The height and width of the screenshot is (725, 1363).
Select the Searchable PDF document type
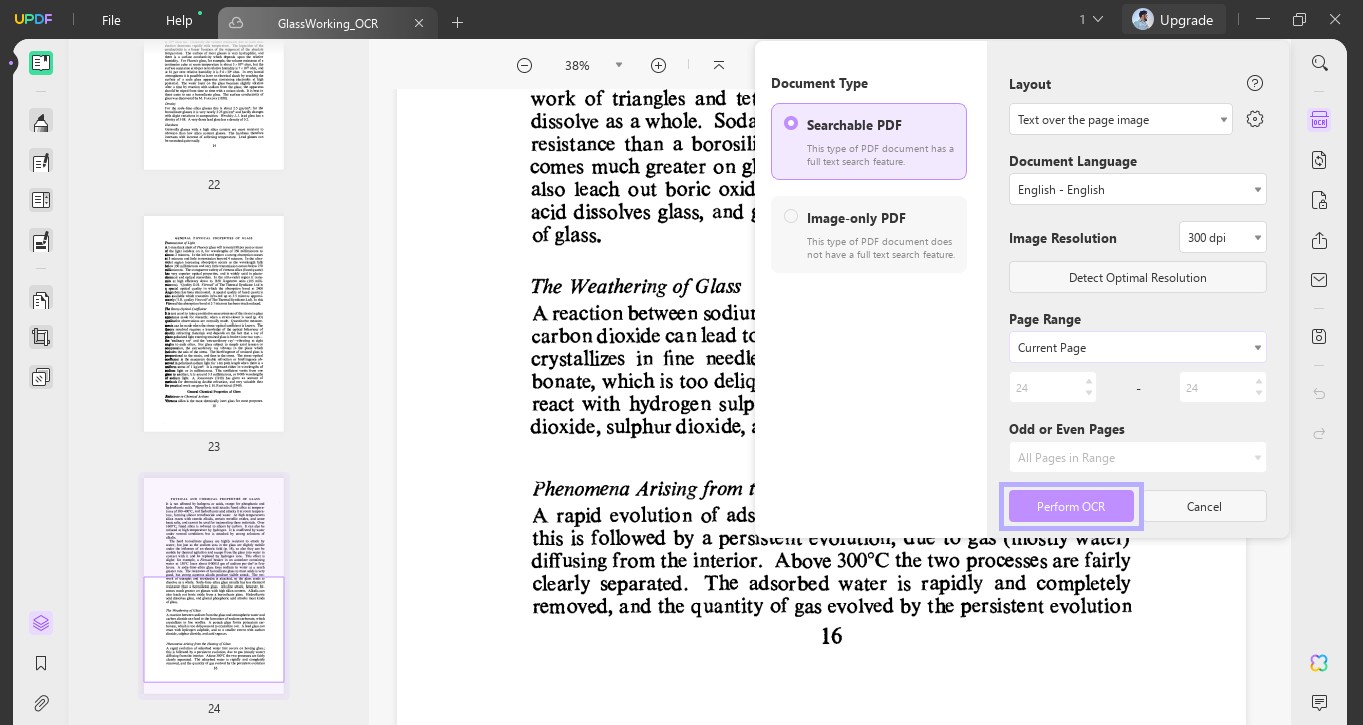[x=869, y=141]
